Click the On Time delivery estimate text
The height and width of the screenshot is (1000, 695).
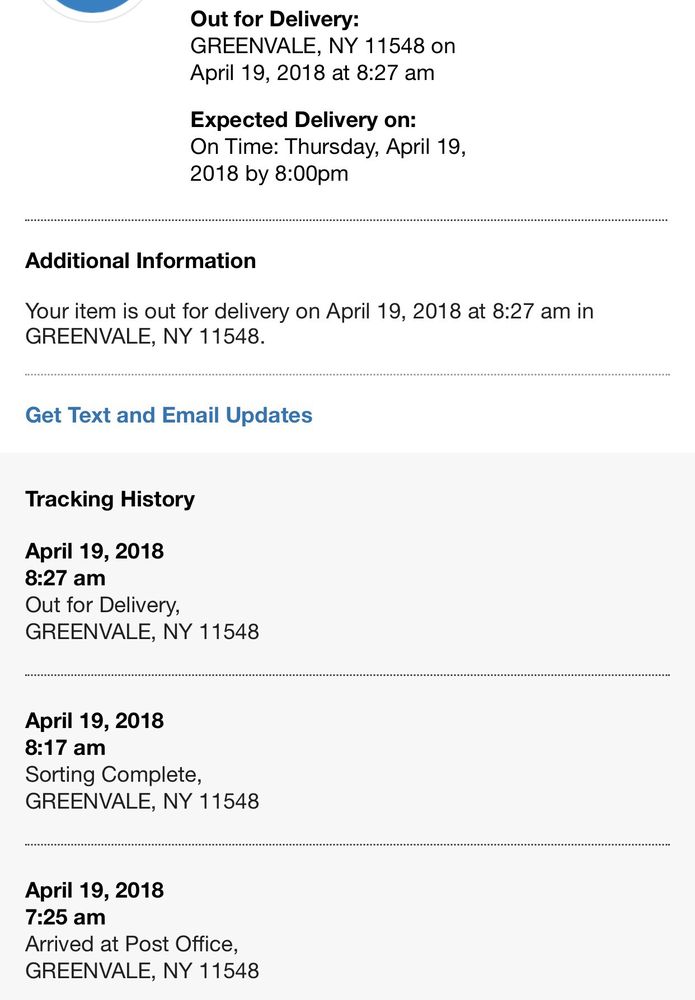coord(330,146)
